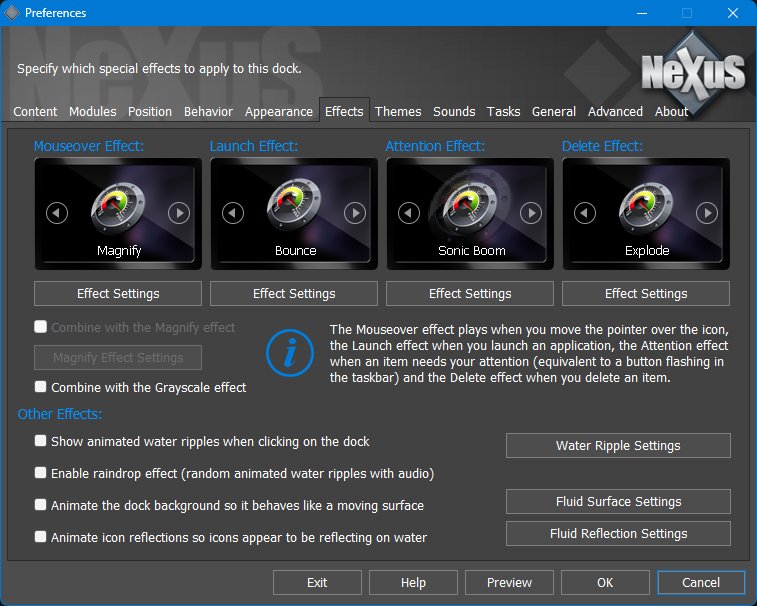Viewport: 757px width, 606px height.
Task: Click the Cancel button
Action: click(x=701, y=582)
